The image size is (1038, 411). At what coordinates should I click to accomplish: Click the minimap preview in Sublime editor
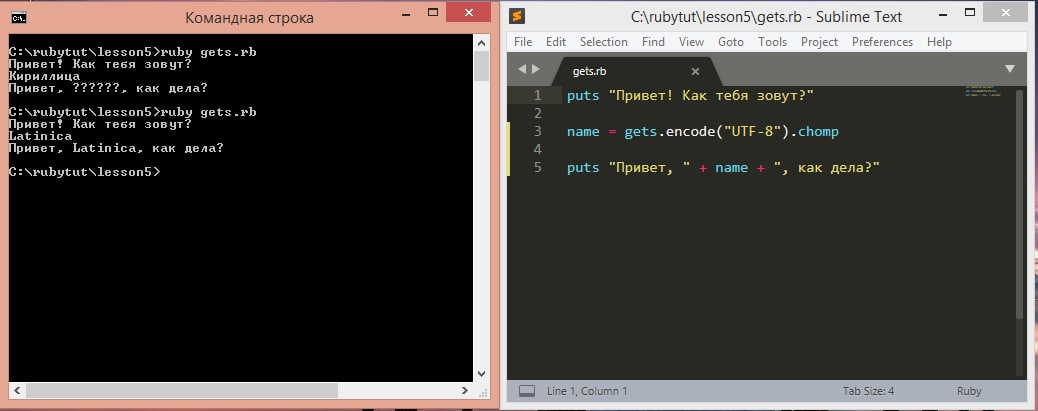(x=984, y=91)
